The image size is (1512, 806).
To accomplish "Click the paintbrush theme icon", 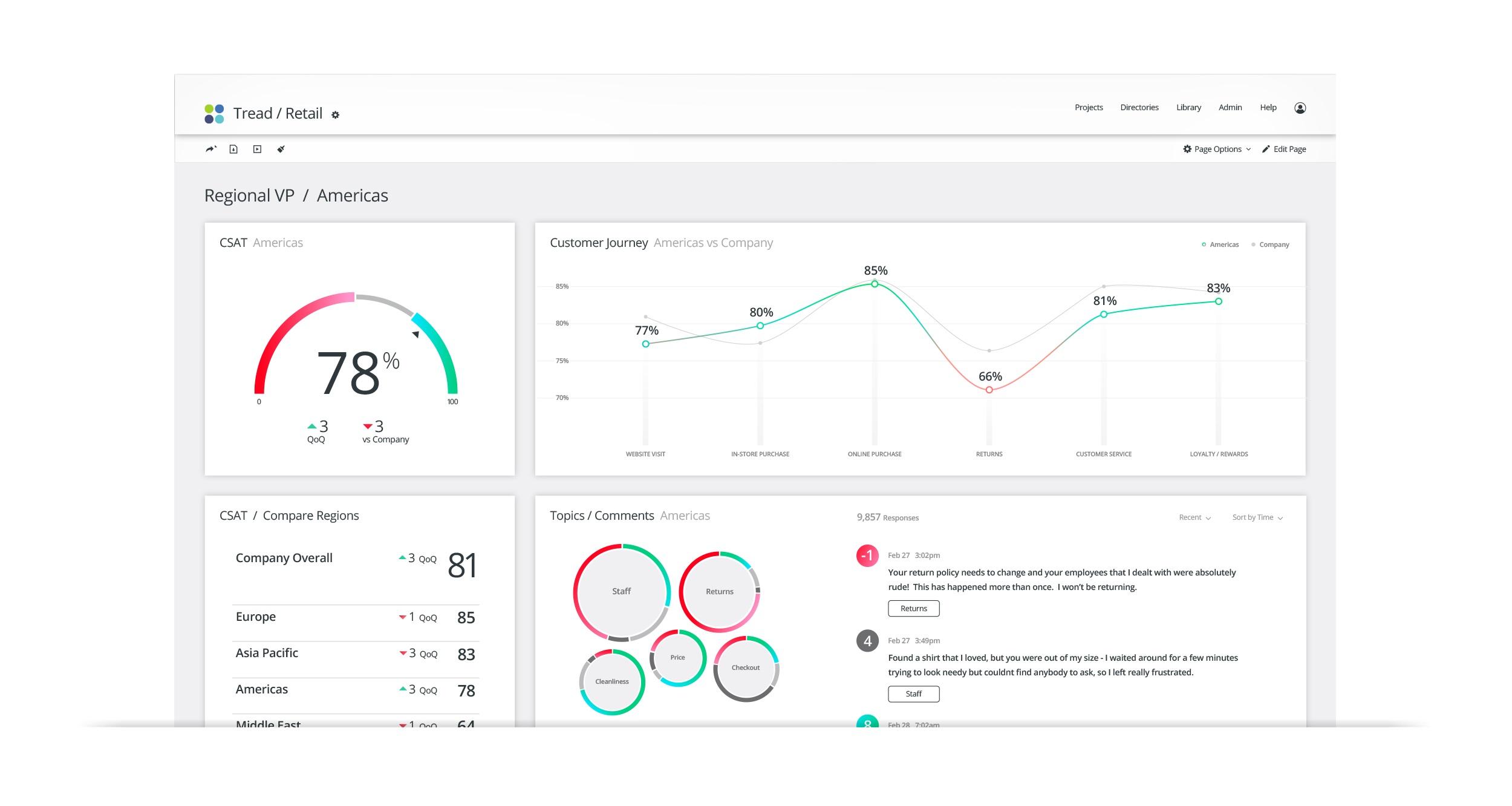I will point(281,149).
